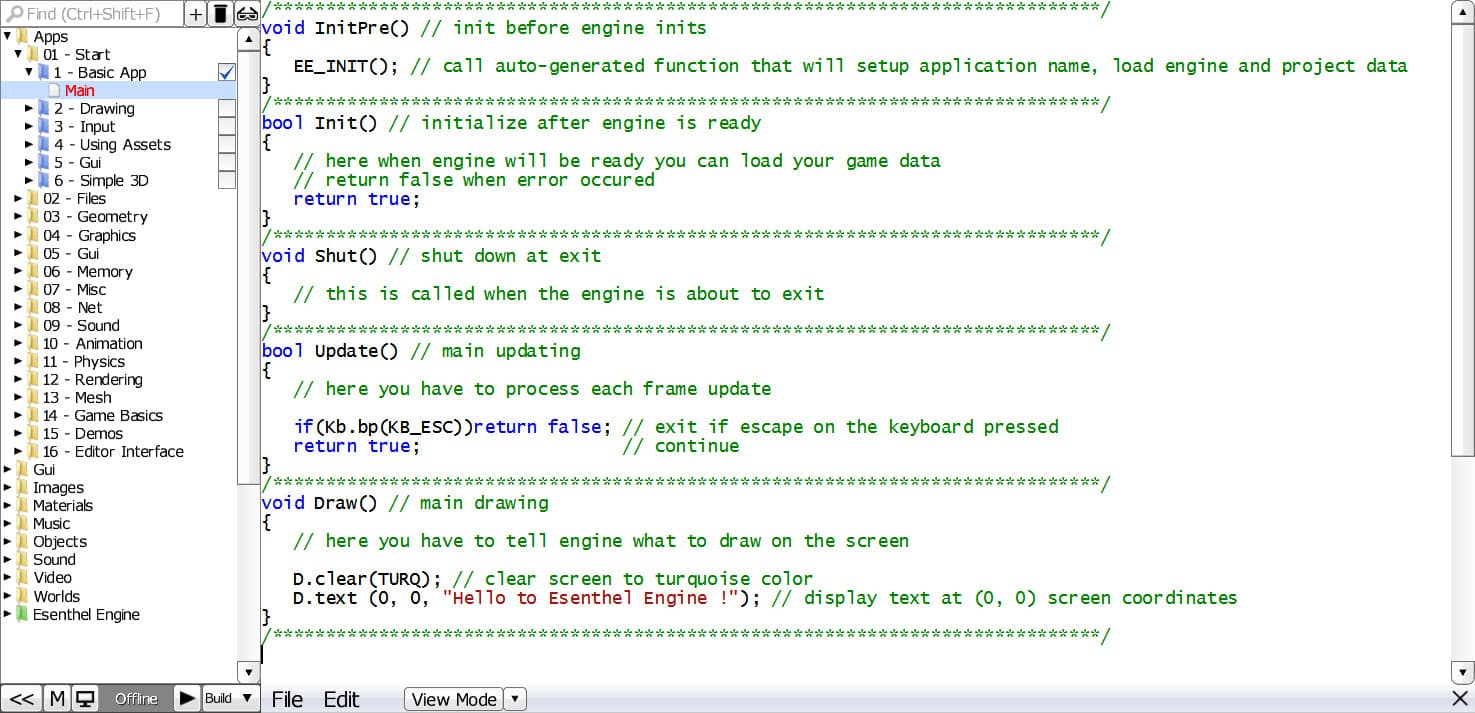Viewport: 1475px width, 713px height.
Task: Close the code editor with X icon
Action: [1460, 698]
